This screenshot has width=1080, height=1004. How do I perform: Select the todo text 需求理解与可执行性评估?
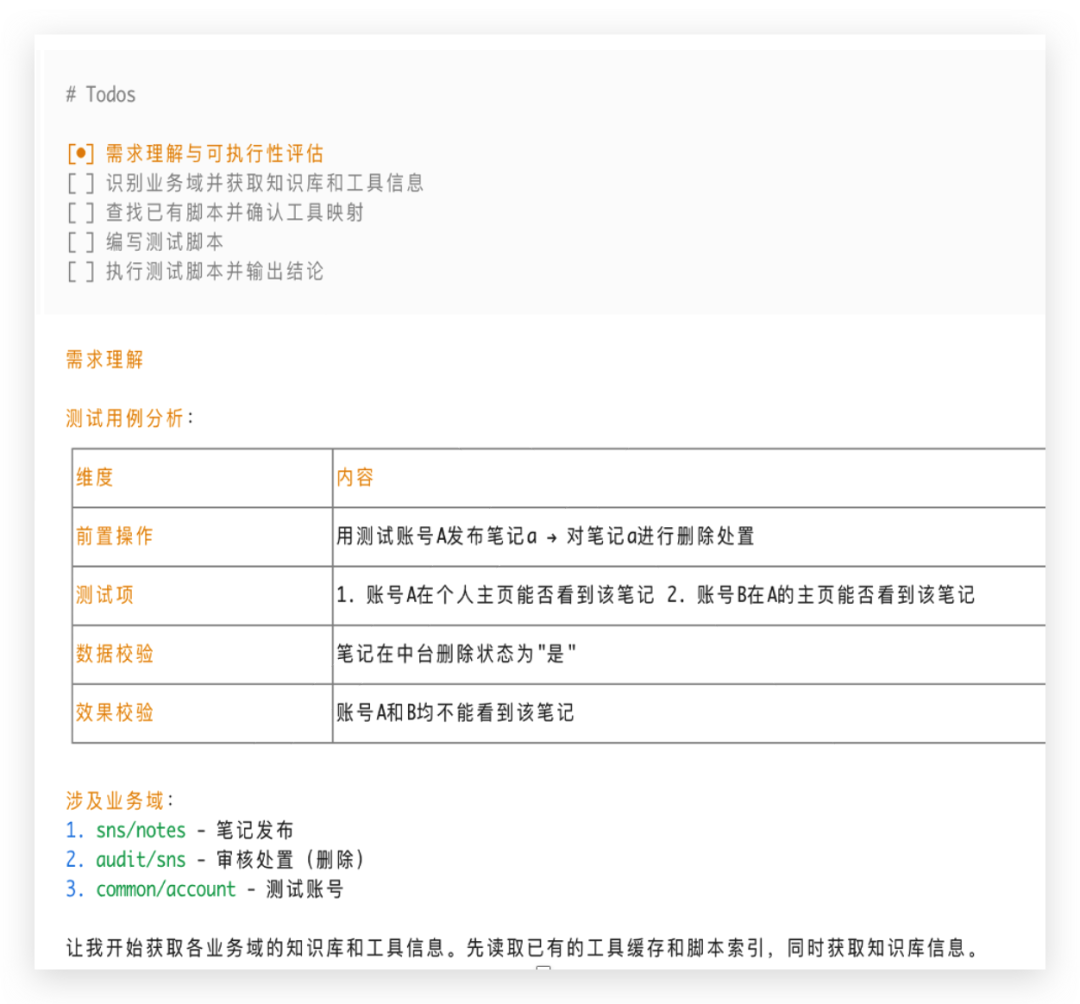click(x=214, y=154)
